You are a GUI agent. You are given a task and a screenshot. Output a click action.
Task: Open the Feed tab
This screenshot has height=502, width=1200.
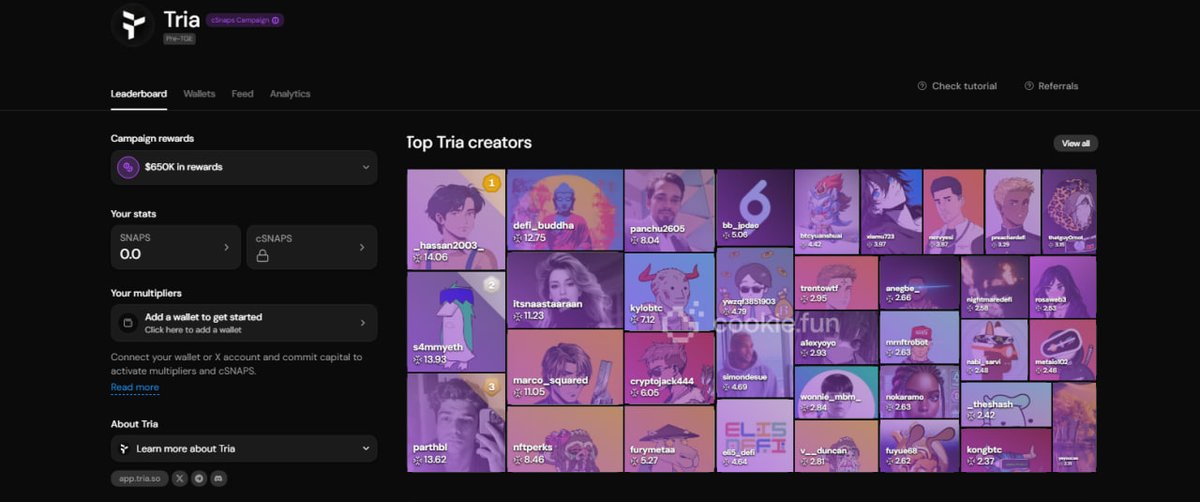242,94
